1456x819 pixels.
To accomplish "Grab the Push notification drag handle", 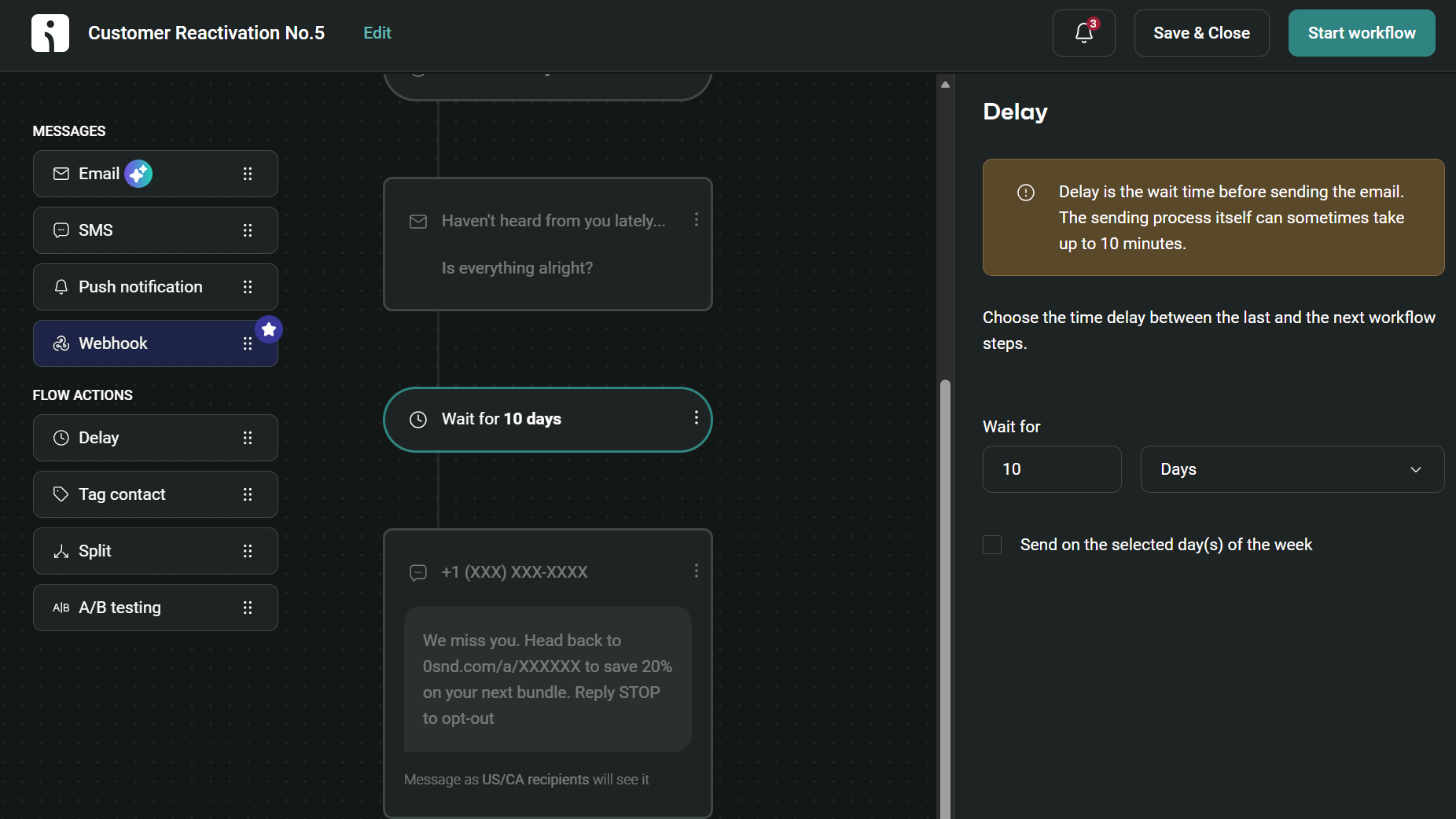I will (248, 287).
